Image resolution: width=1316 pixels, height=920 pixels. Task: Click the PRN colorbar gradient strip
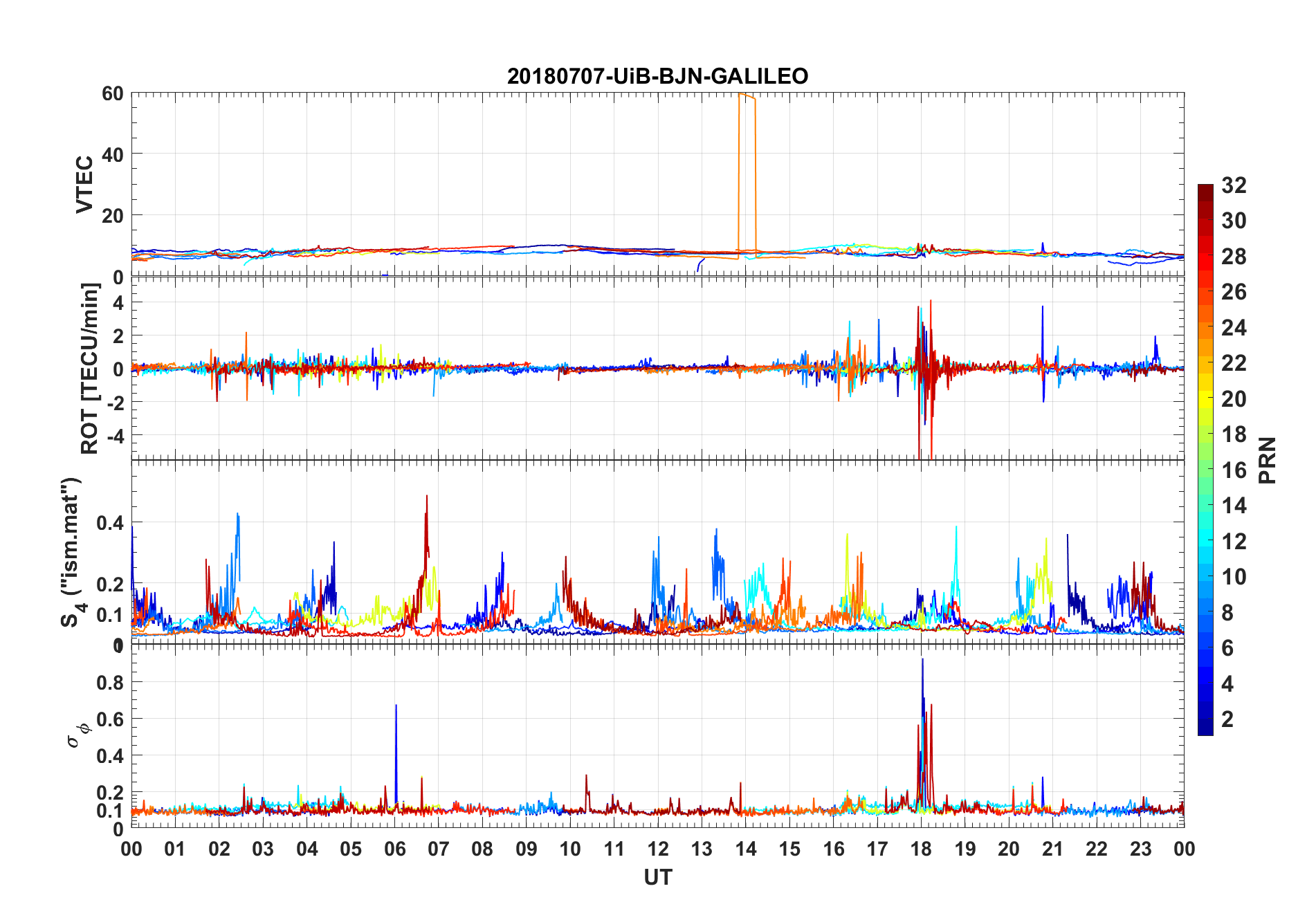(x=1205, y=459)
